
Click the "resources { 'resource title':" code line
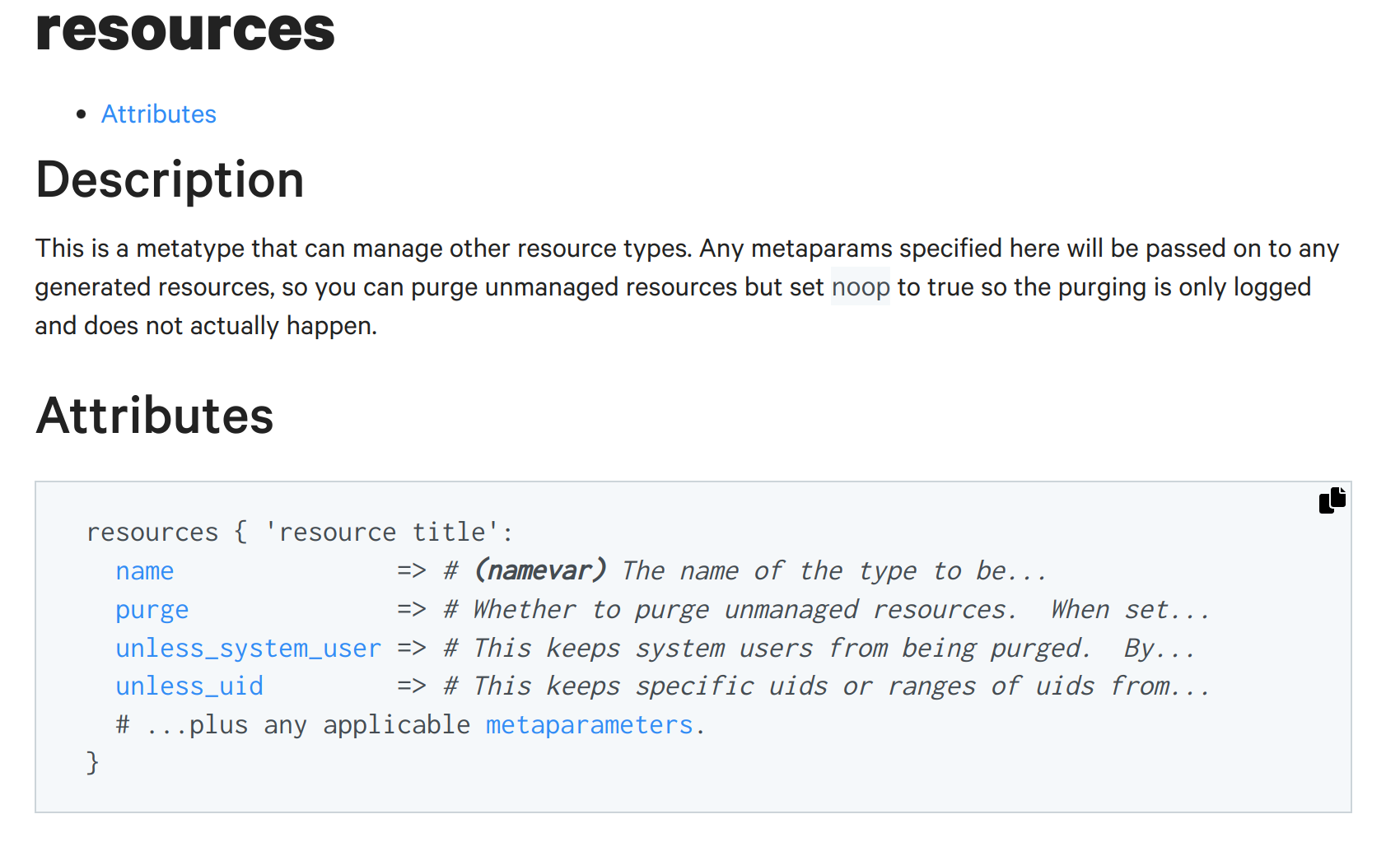click(x=300, y=533)
